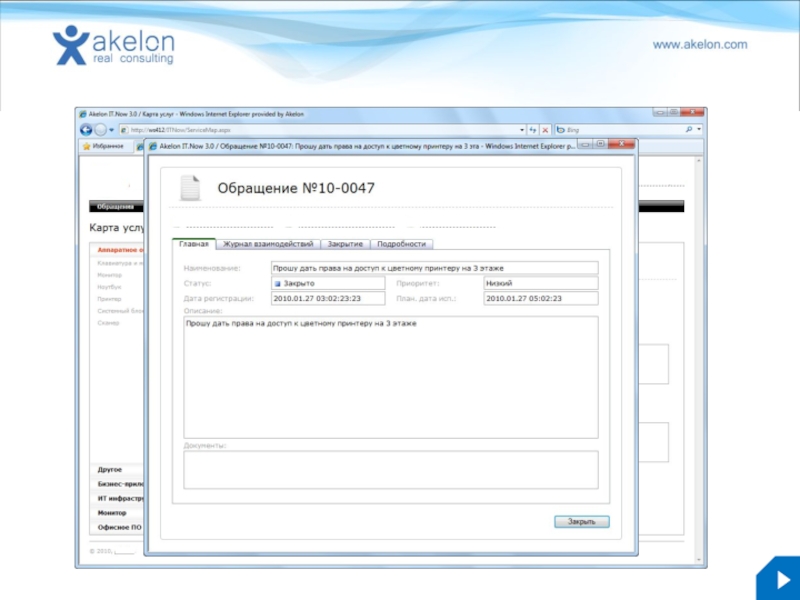
Task: Click the Наименование input field
Action: tap(435, 268)
